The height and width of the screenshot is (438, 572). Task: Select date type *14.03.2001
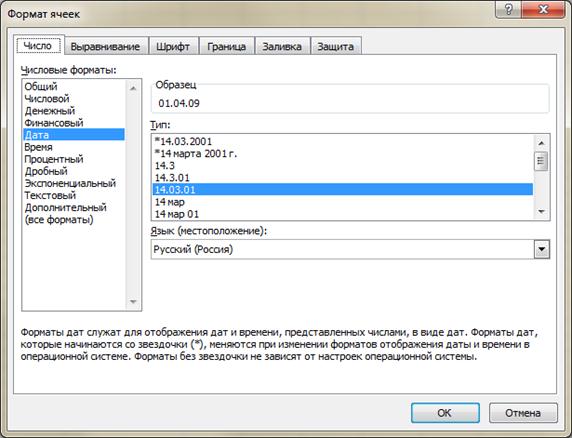343,141
